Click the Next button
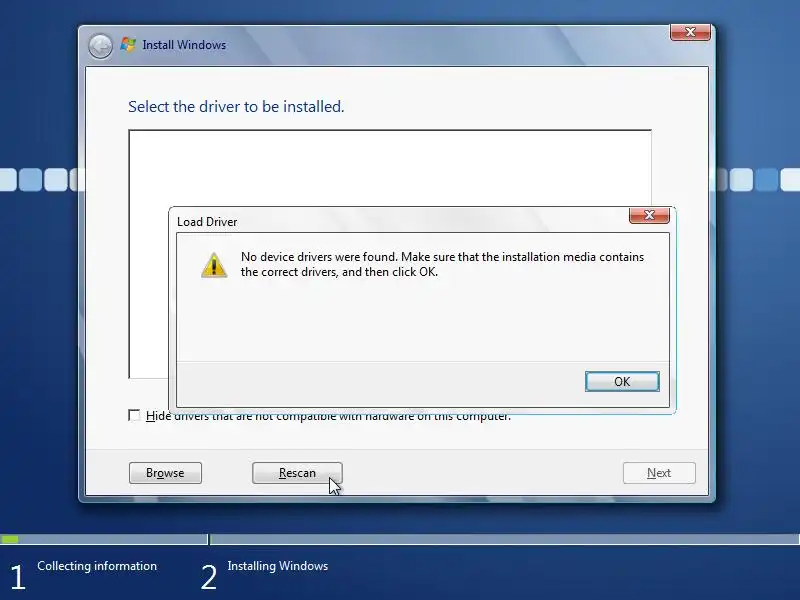 click(x=659, y=473)
